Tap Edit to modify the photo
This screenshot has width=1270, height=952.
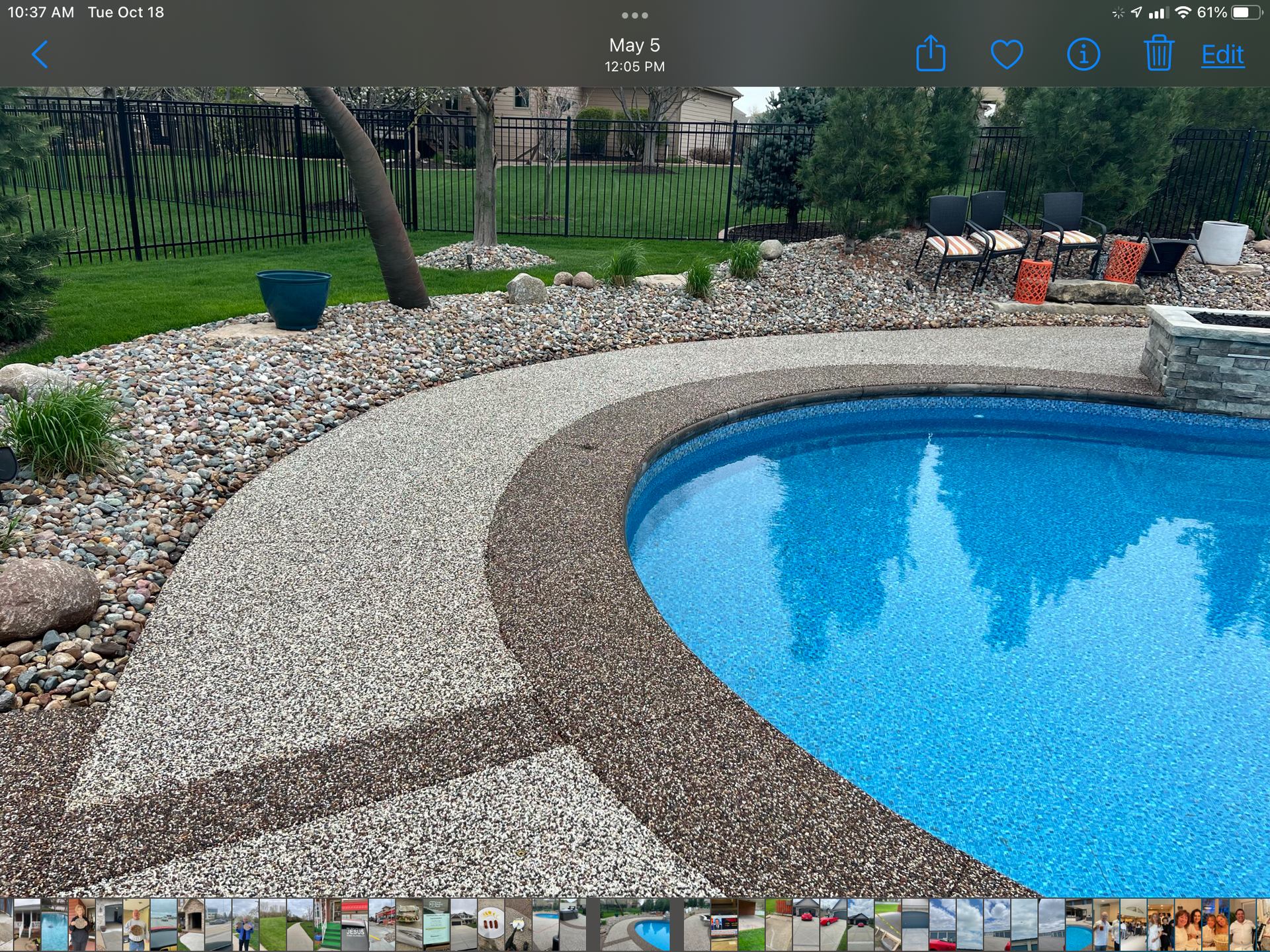click(1222, 55)
